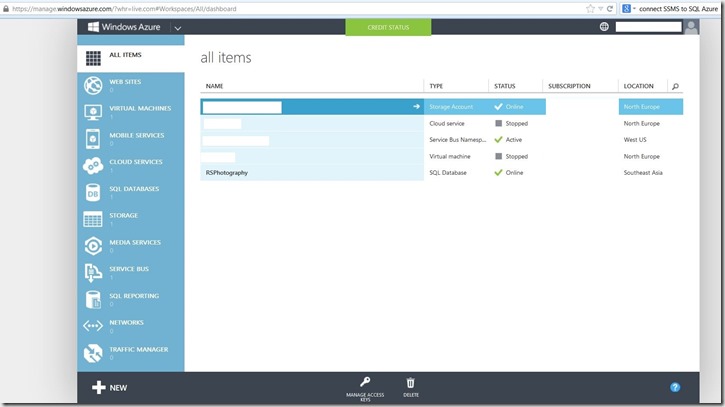725x407 pixels.
Task: Open the help question mark icon
Action: coord(675,387)
